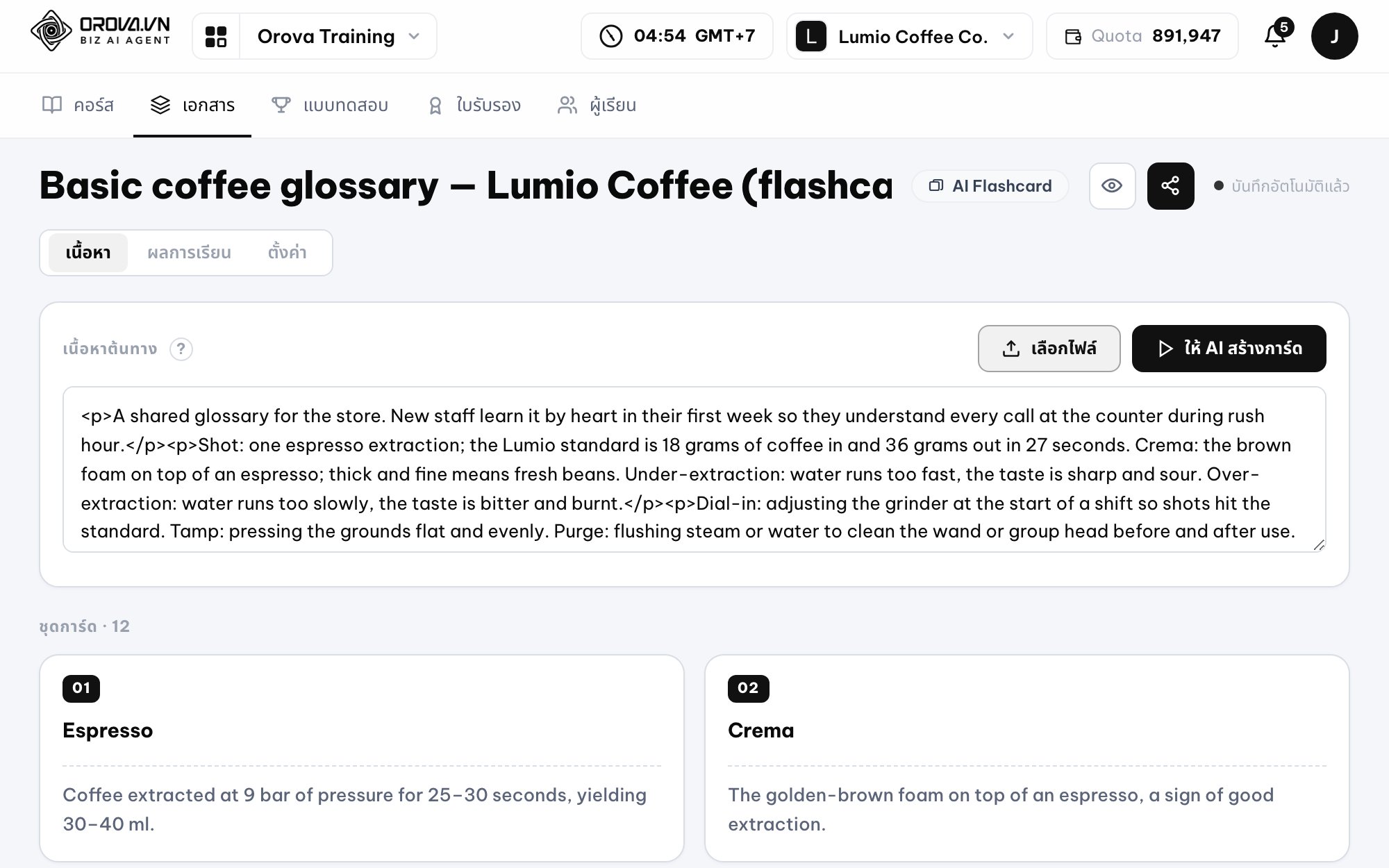Open the ตั้งค่า sub-tab

[287, 253]
